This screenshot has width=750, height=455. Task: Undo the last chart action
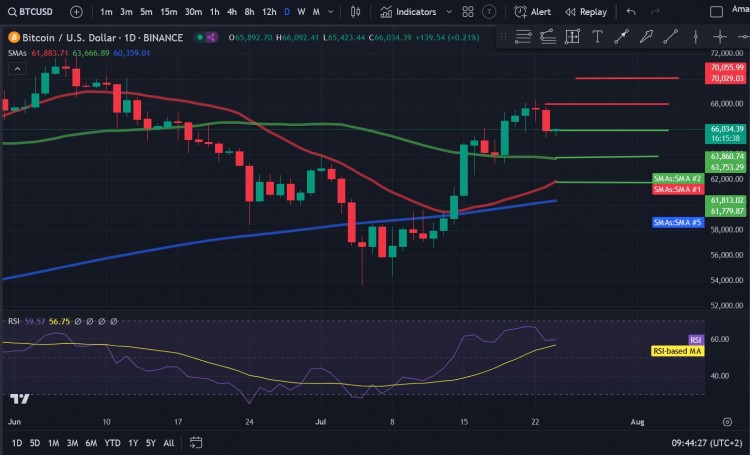tap(631, 12)
